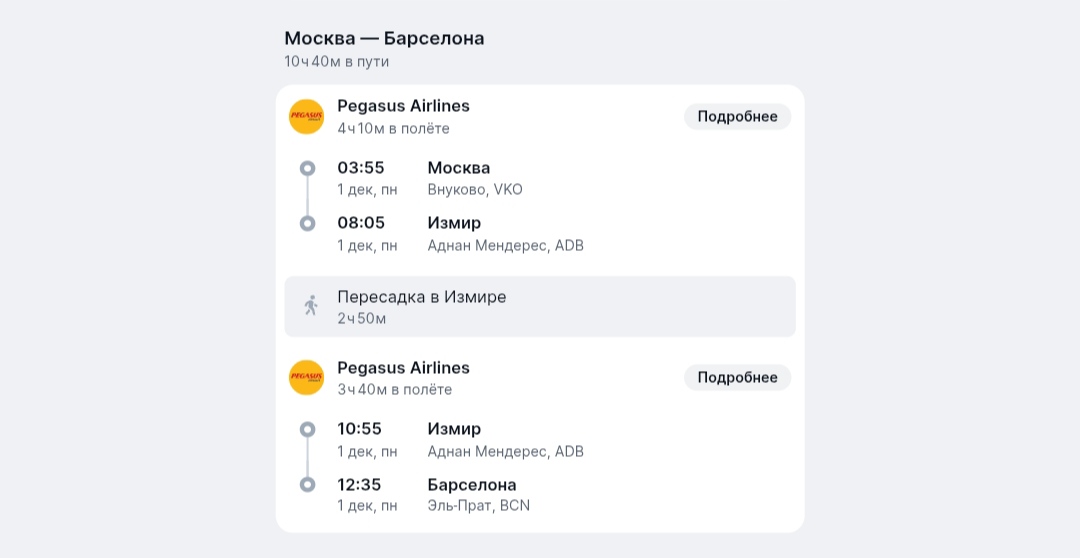Click the 12:35 Barcelona arrival route dot
This screenshot has height=558, width=1080.
(307, 484)
